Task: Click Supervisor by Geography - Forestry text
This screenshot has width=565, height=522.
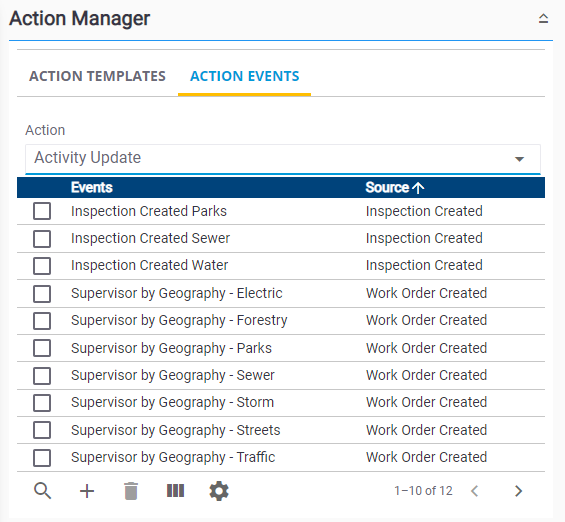Action: 179,320
